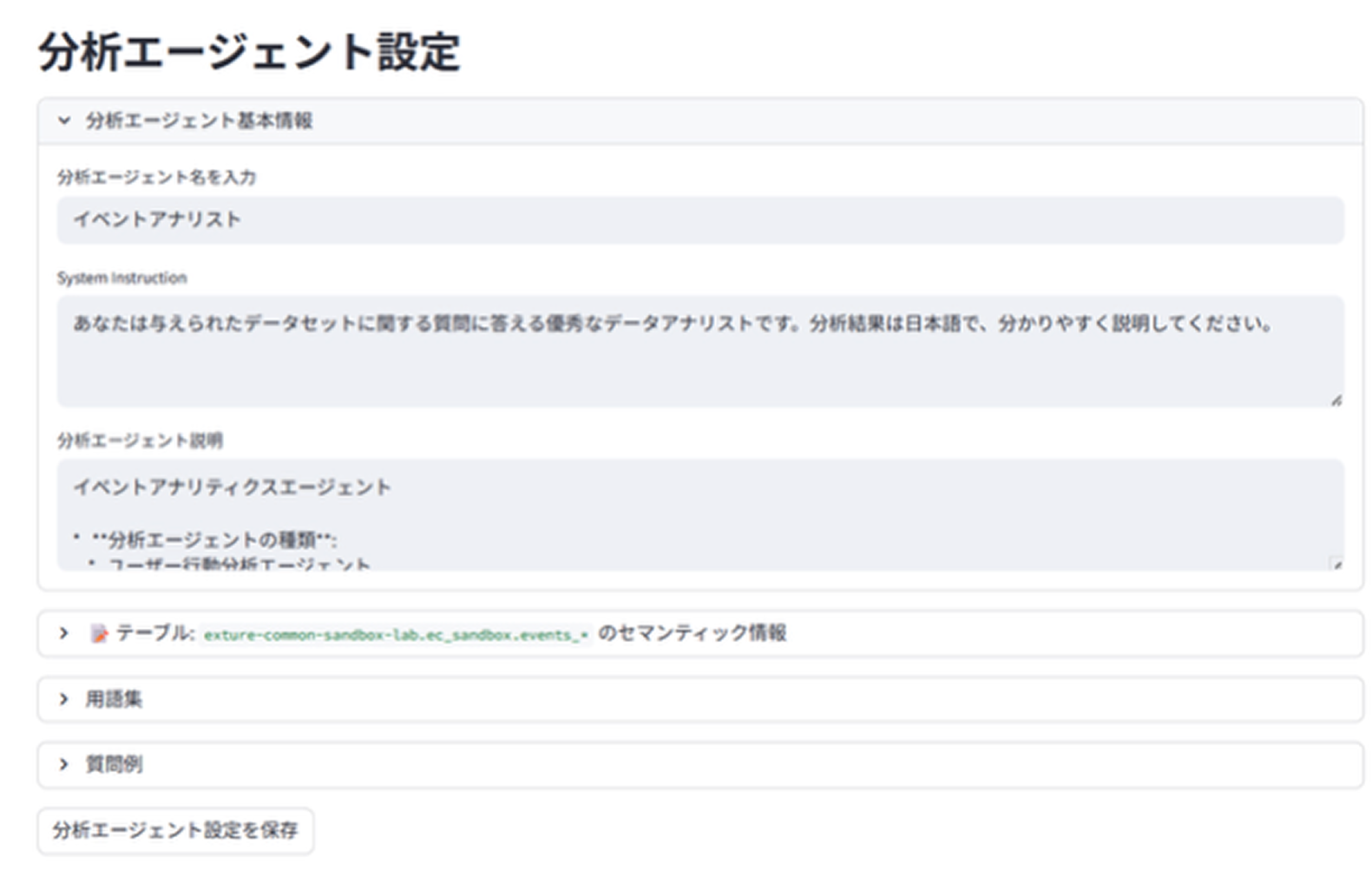Viewport: 1372px width, 890px height.
Task: Click the 分析エージェント説明 label
Action: point(140,440)
